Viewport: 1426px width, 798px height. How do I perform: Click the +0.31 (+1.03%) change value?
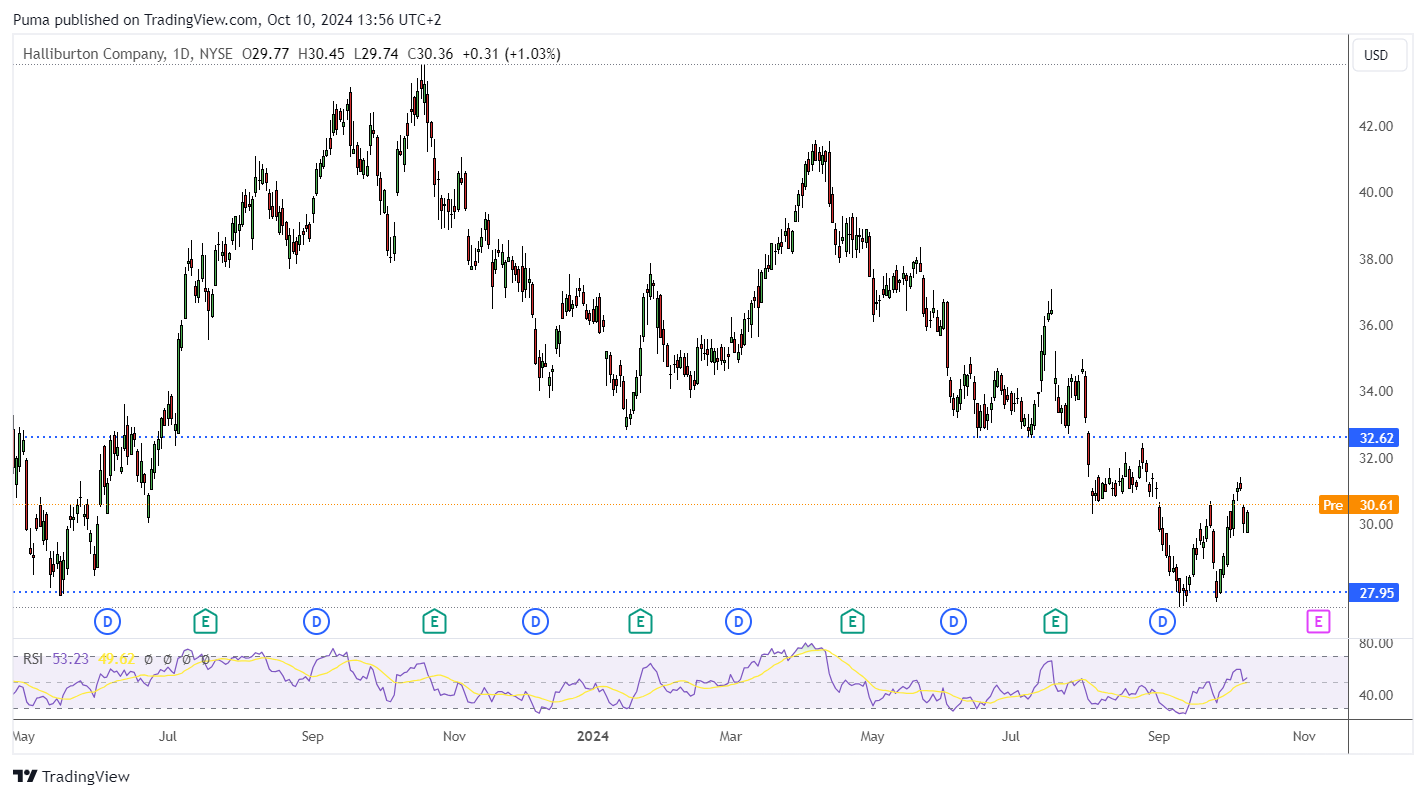(511, 54)
